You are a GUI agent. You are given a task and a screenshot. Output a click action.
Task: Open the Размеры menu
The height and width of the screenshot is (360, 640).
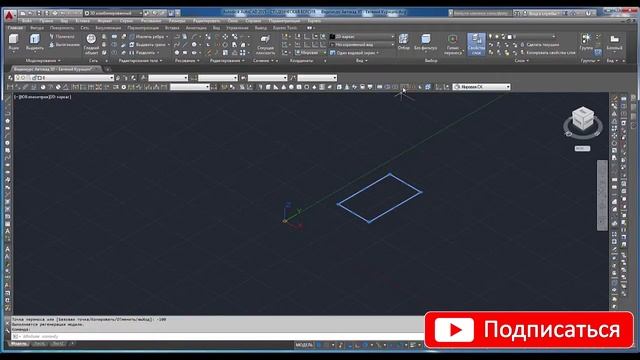point(177,20)
